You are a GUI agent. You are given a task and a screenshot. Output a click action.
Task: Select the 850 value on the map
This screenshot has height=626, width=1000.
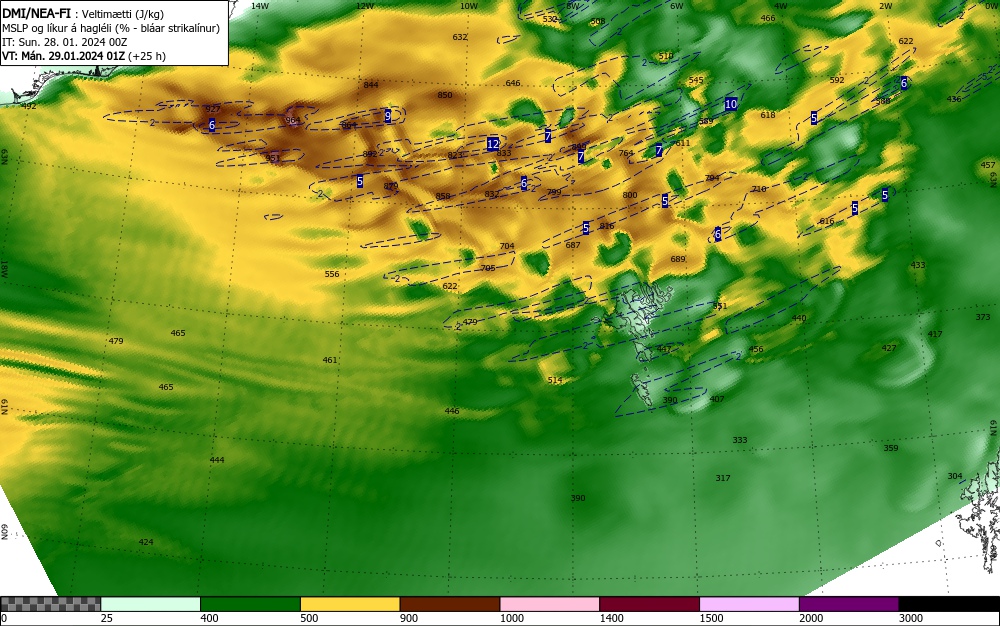click(445, 96)
